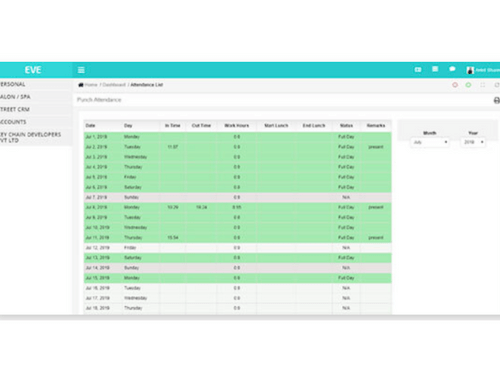Open the ACCOUNTS sidebar menu
Viewport: 500px width, 375px height.
tap(35, 122)
